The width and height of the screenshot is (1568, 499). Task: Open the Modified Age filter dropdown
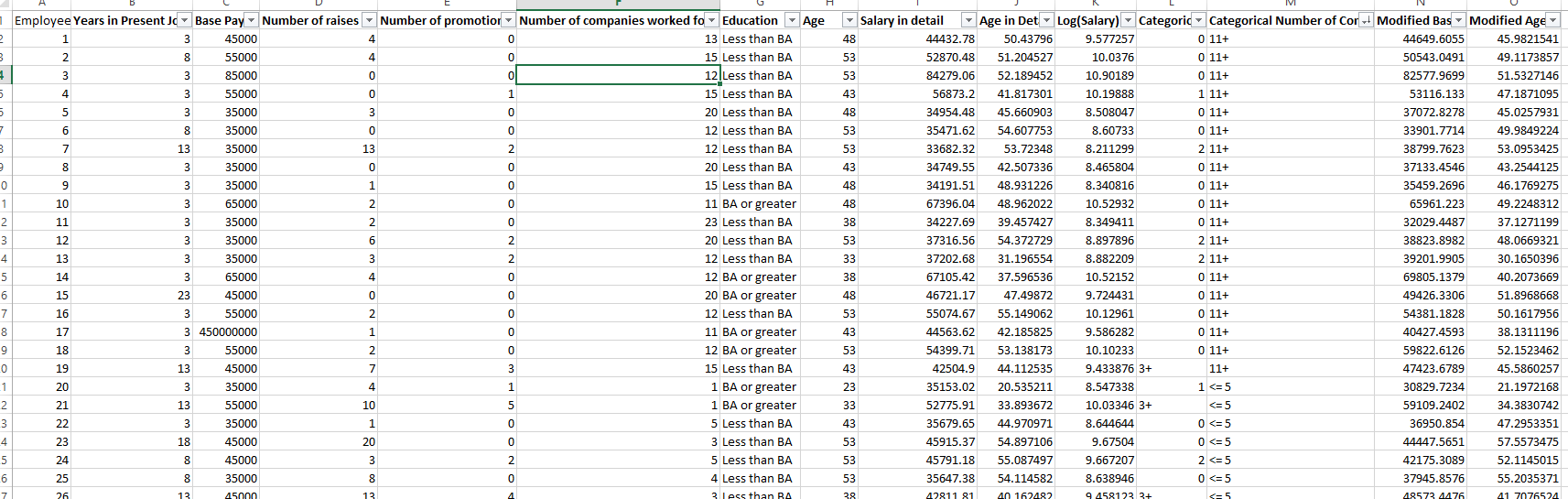[x=1553, y=20]
